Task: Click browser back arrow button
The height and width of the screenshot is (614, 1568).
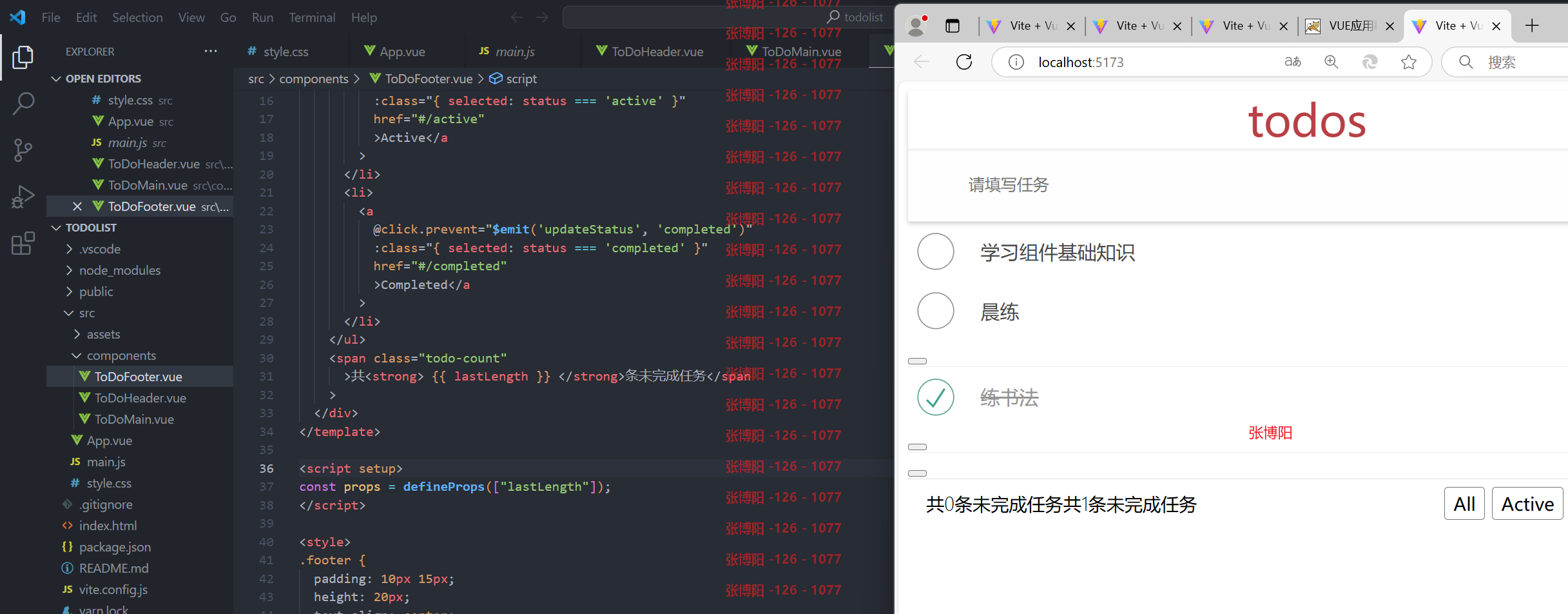Action: (x=922, y=62)
